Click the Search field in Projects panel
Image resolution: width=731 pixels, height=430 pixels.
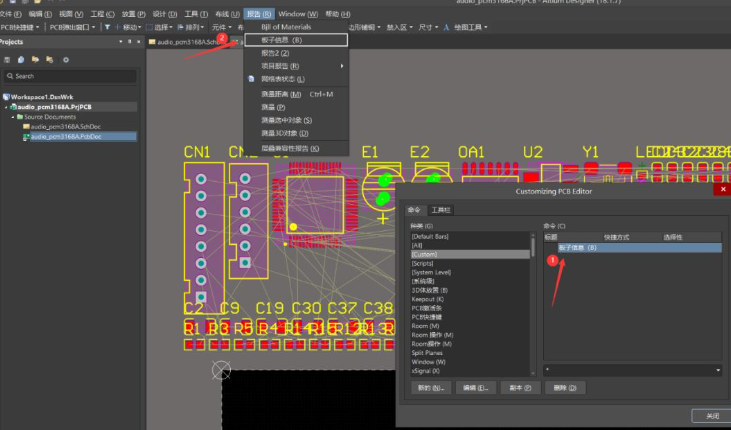coord(70,76)
